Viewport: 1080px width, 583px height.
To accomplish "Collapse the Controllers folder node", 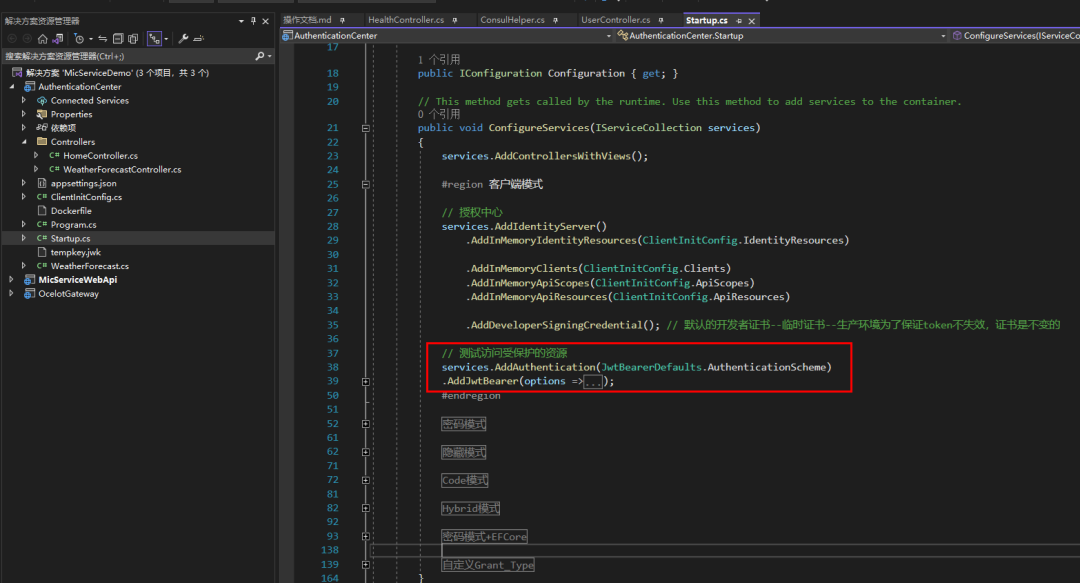I will tap(24, 142).
